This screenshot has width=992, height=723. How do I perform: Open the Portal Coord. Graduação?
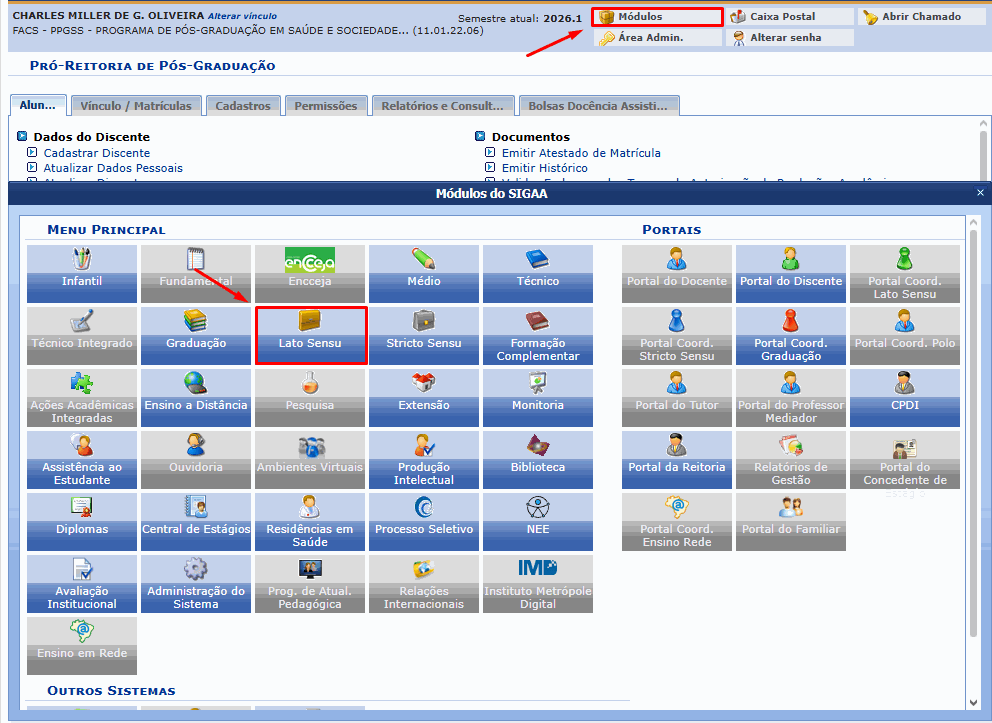pos(791,336)
